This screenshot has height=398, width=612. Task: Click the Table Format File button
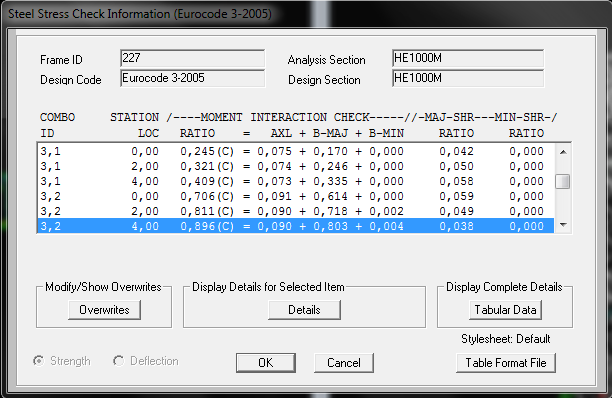[x=505, y=363]
